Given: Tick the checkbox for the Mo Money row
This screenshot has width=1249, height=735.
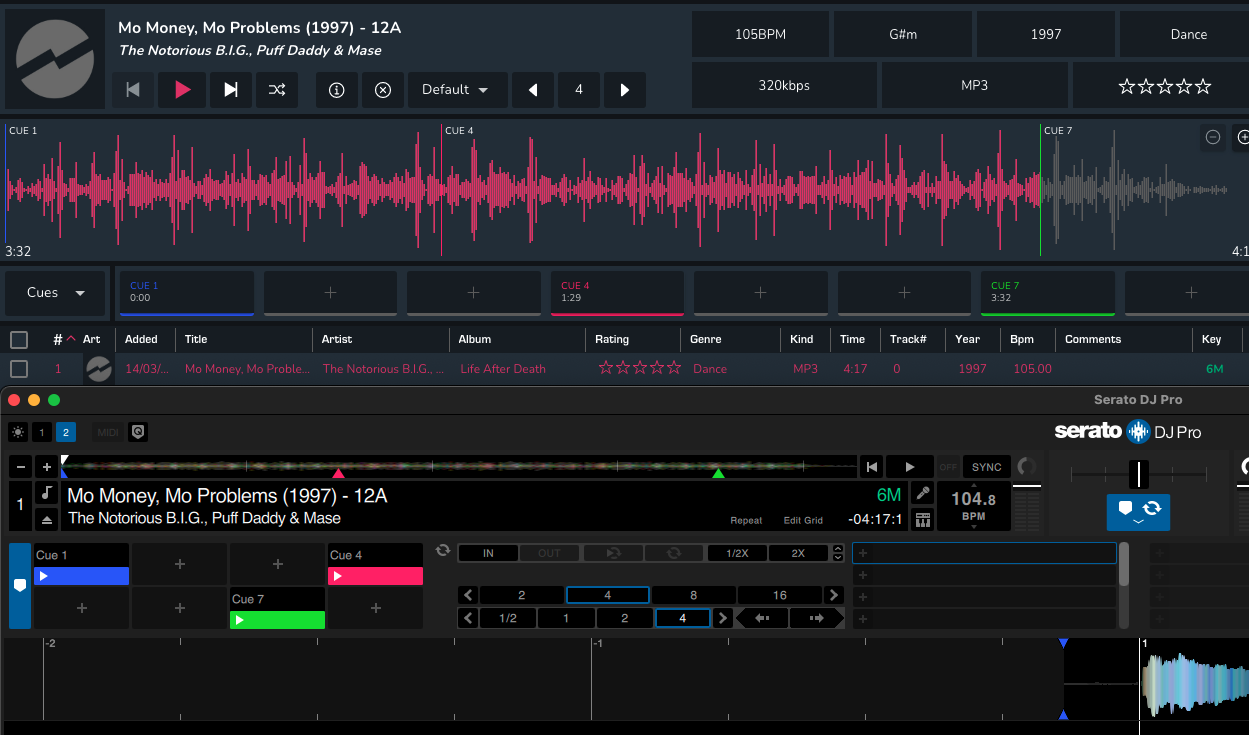Looking at the screenshot, I should point(19,369).
